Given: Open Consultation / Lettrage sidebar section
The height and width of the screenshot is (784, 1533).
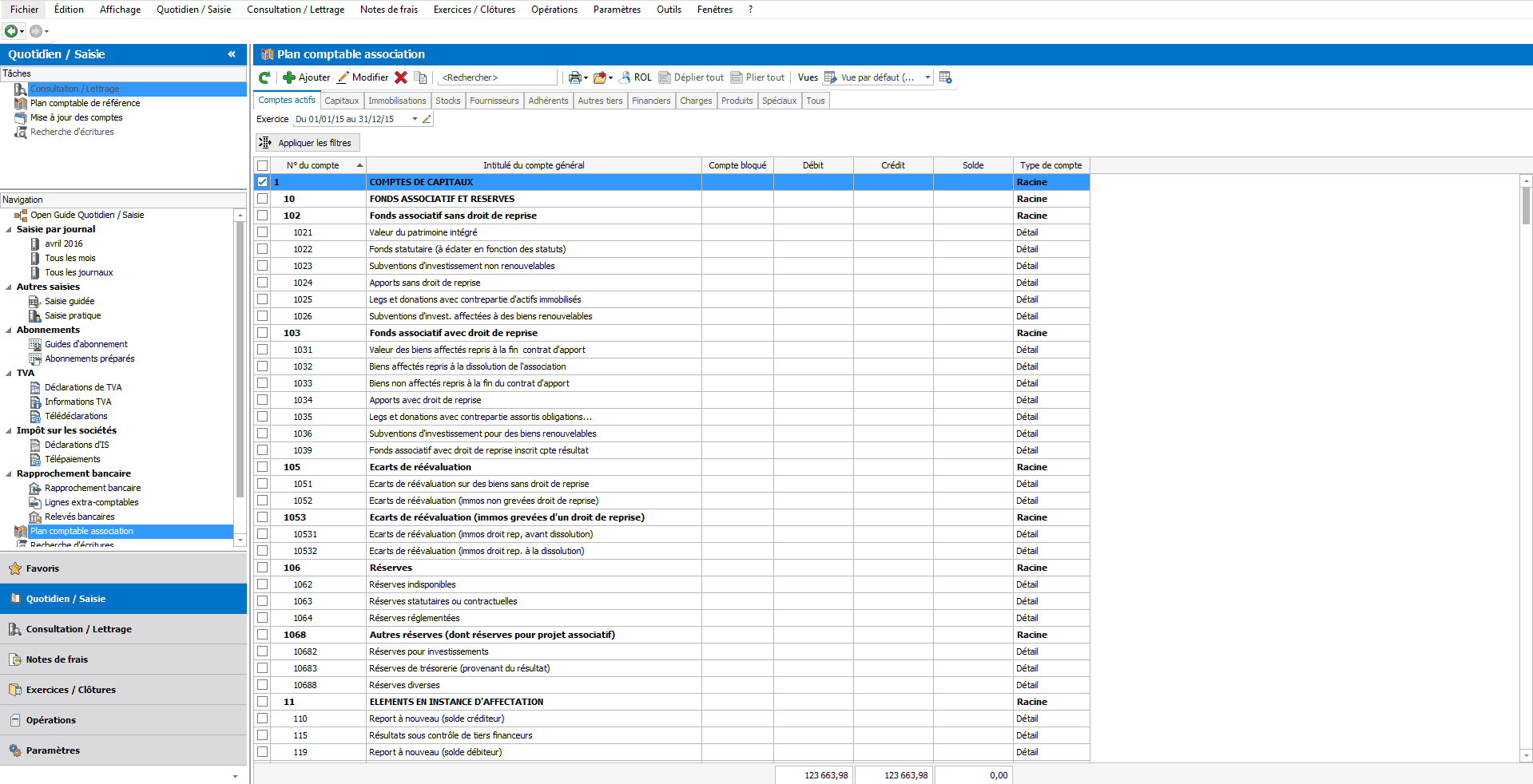Looking at the screenshot, I should [123, 629].
